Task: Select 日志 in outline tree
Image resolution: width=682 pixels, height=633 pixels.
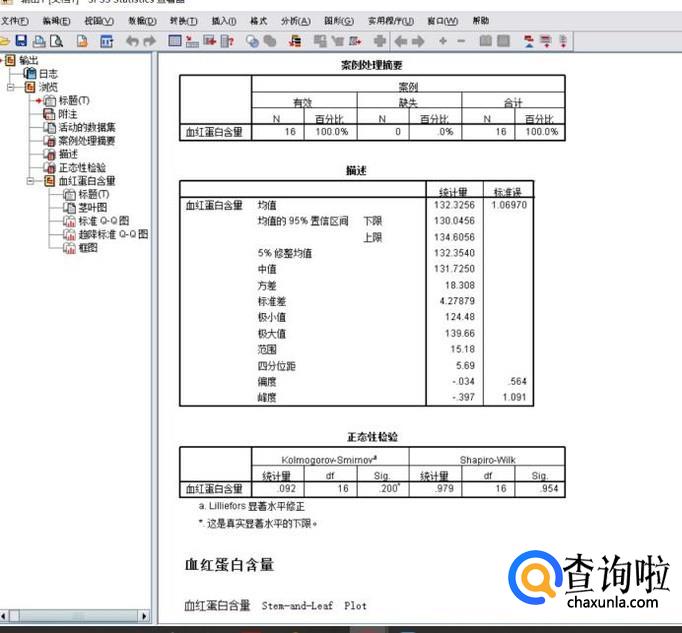Action: click(x=48, y=74)
